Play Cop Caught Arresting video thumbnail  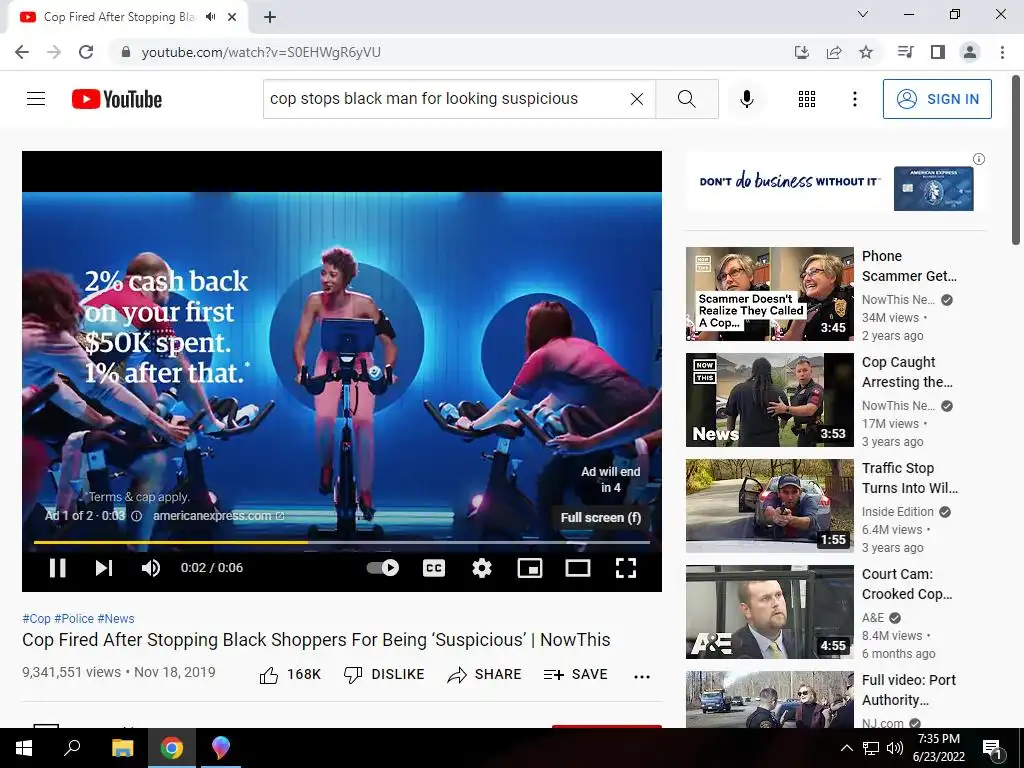tap(769, 400)
